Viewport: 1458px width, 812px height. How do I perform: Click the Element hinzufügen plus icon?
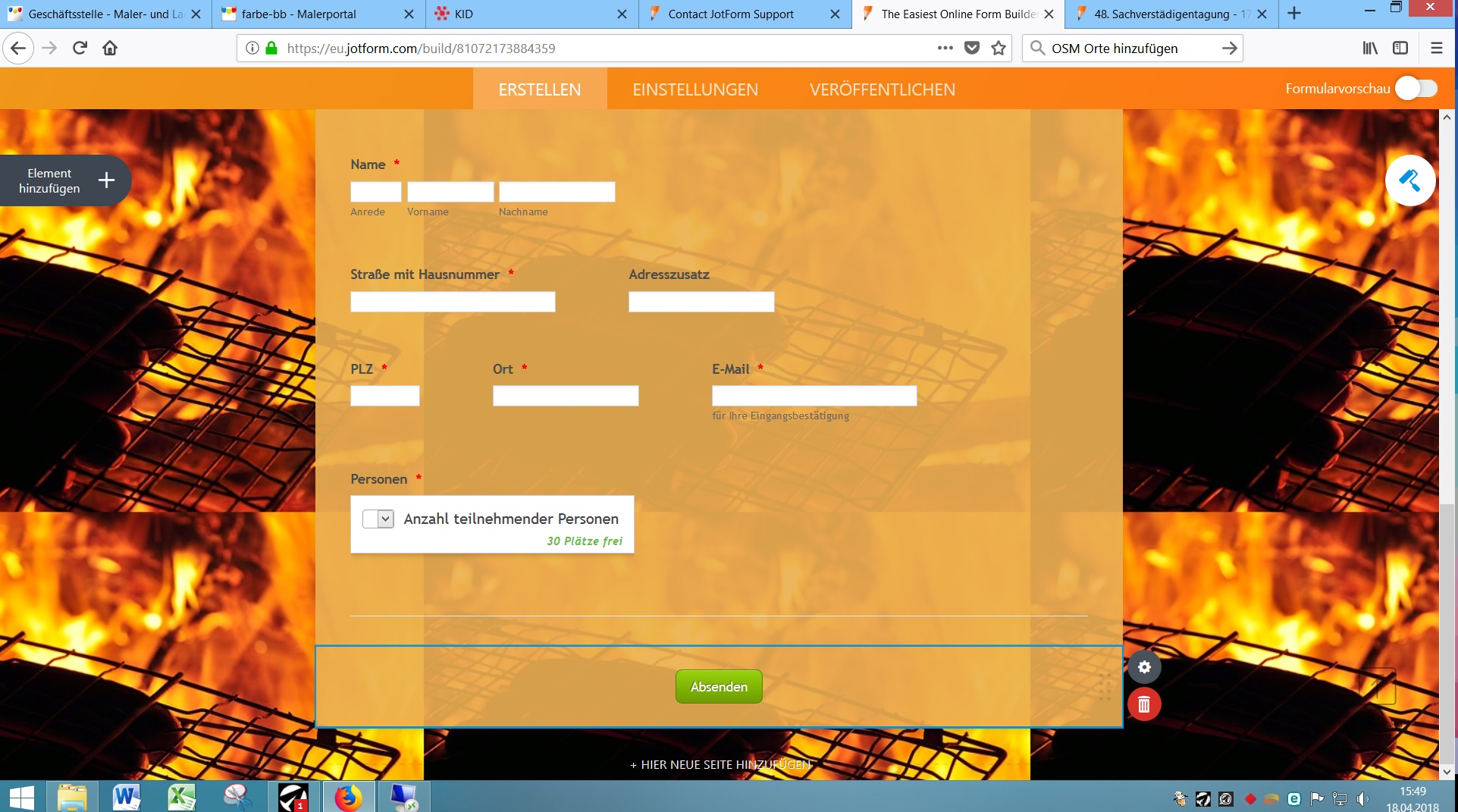coord(106,180)
